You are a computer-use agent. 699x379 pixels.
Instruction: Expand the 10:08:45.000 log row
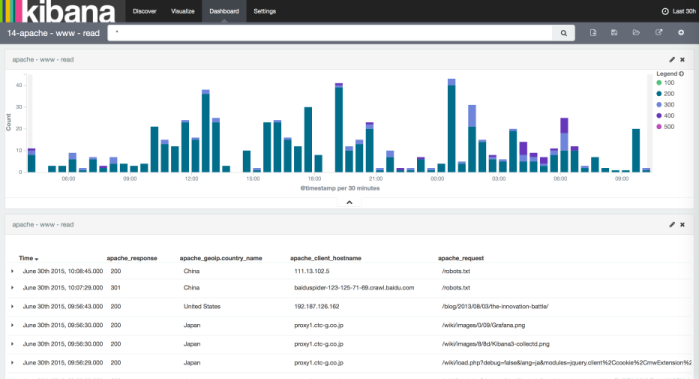[12, 271]
